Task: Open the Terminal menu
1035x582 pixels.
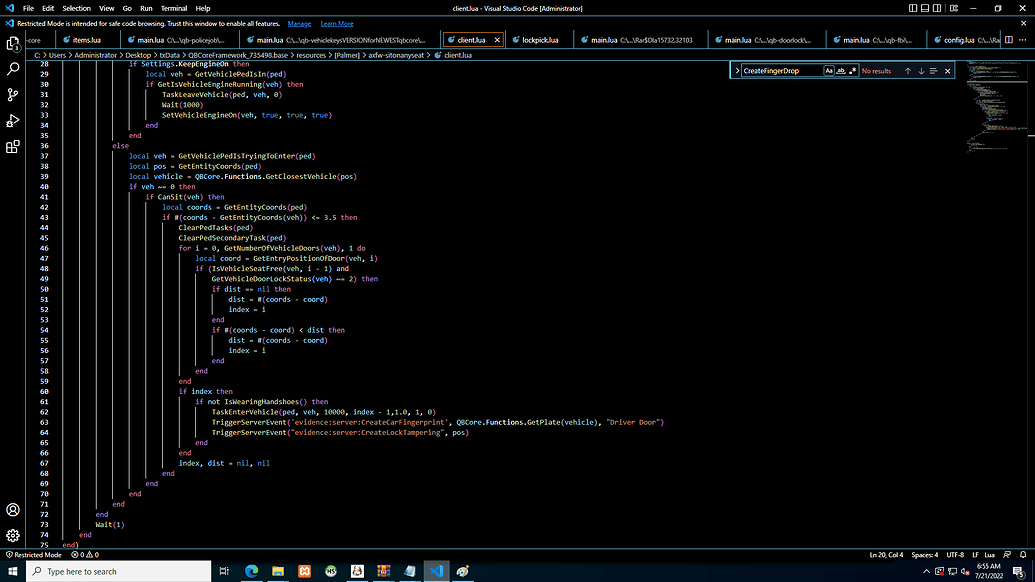Action: [174, 8]
